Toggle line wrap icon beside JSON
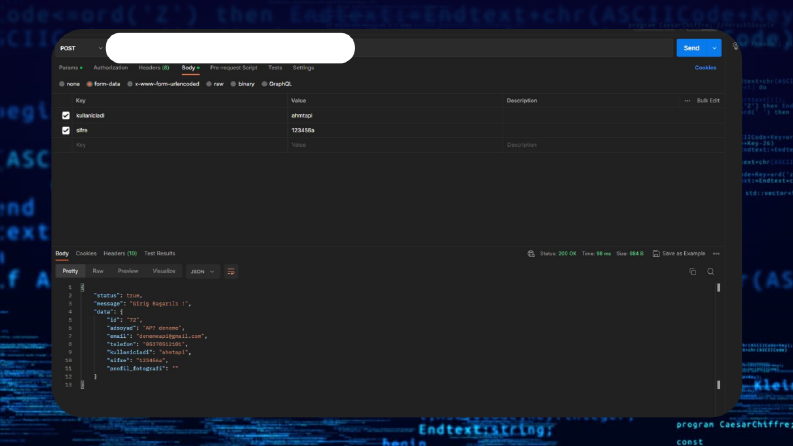 [x=231, y=272]
